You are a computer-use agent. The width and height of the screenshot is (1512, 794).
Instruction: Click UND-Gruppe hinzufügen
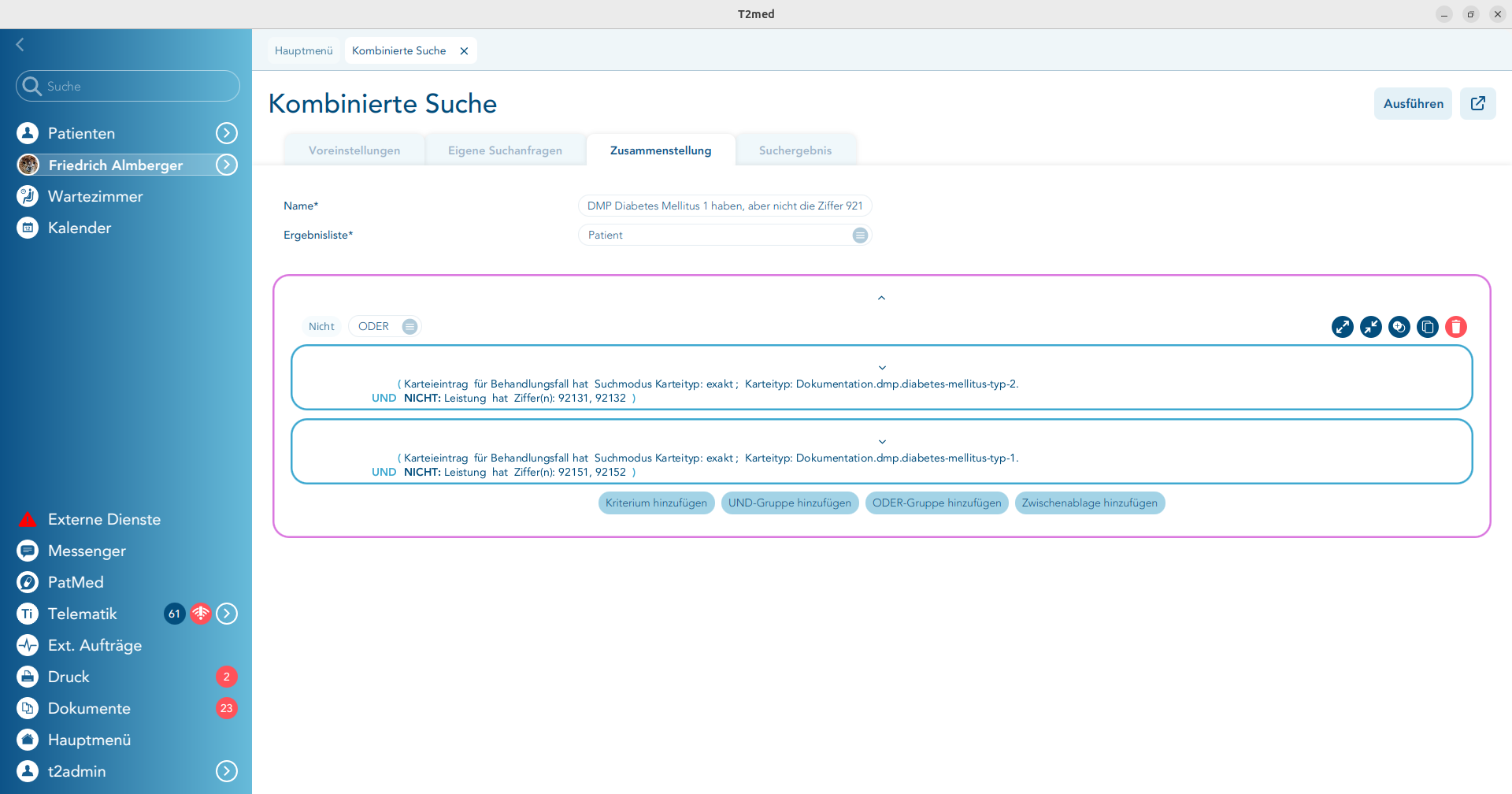pyautogui.click(x=790, y=503)
